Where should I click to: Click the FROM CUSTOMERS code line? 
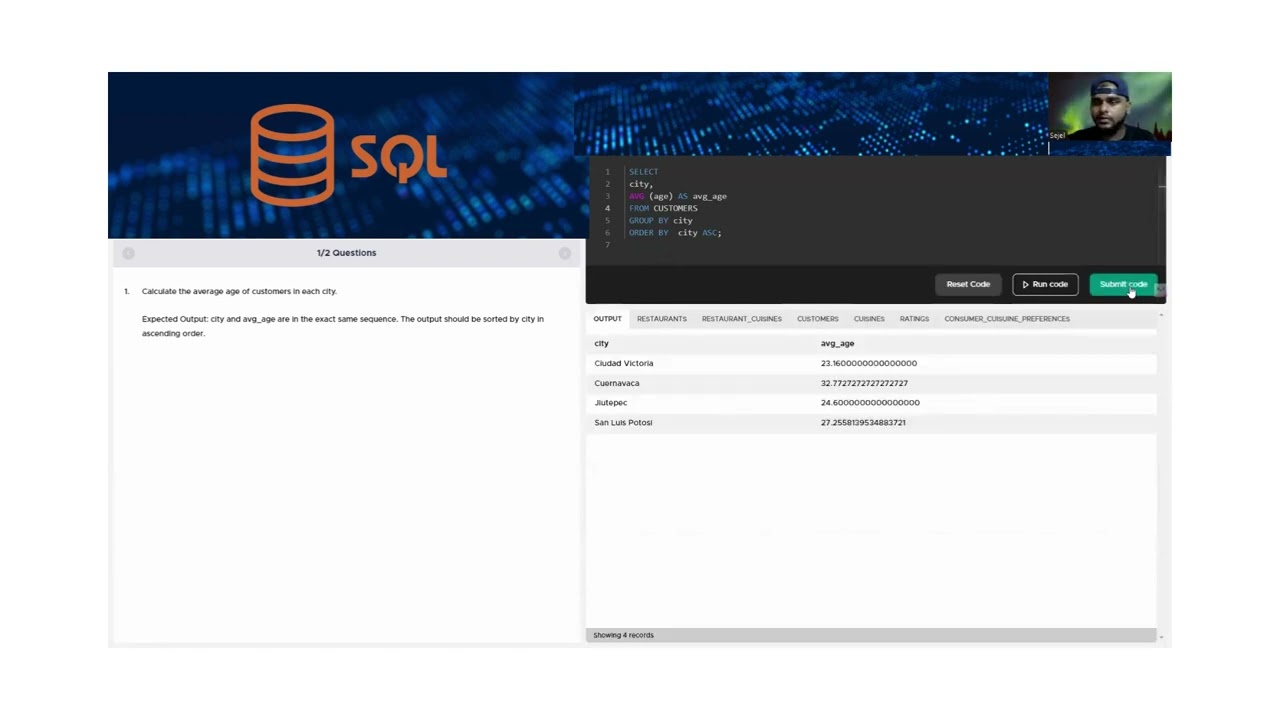[663, 208]
